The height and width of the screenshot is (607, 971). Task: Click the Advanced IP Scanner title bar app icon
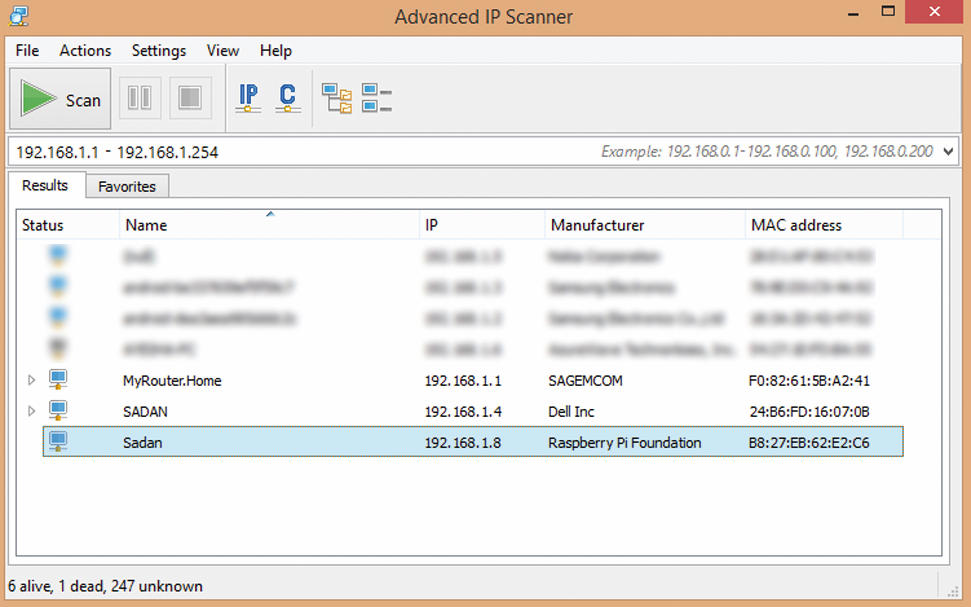point(19,16)
